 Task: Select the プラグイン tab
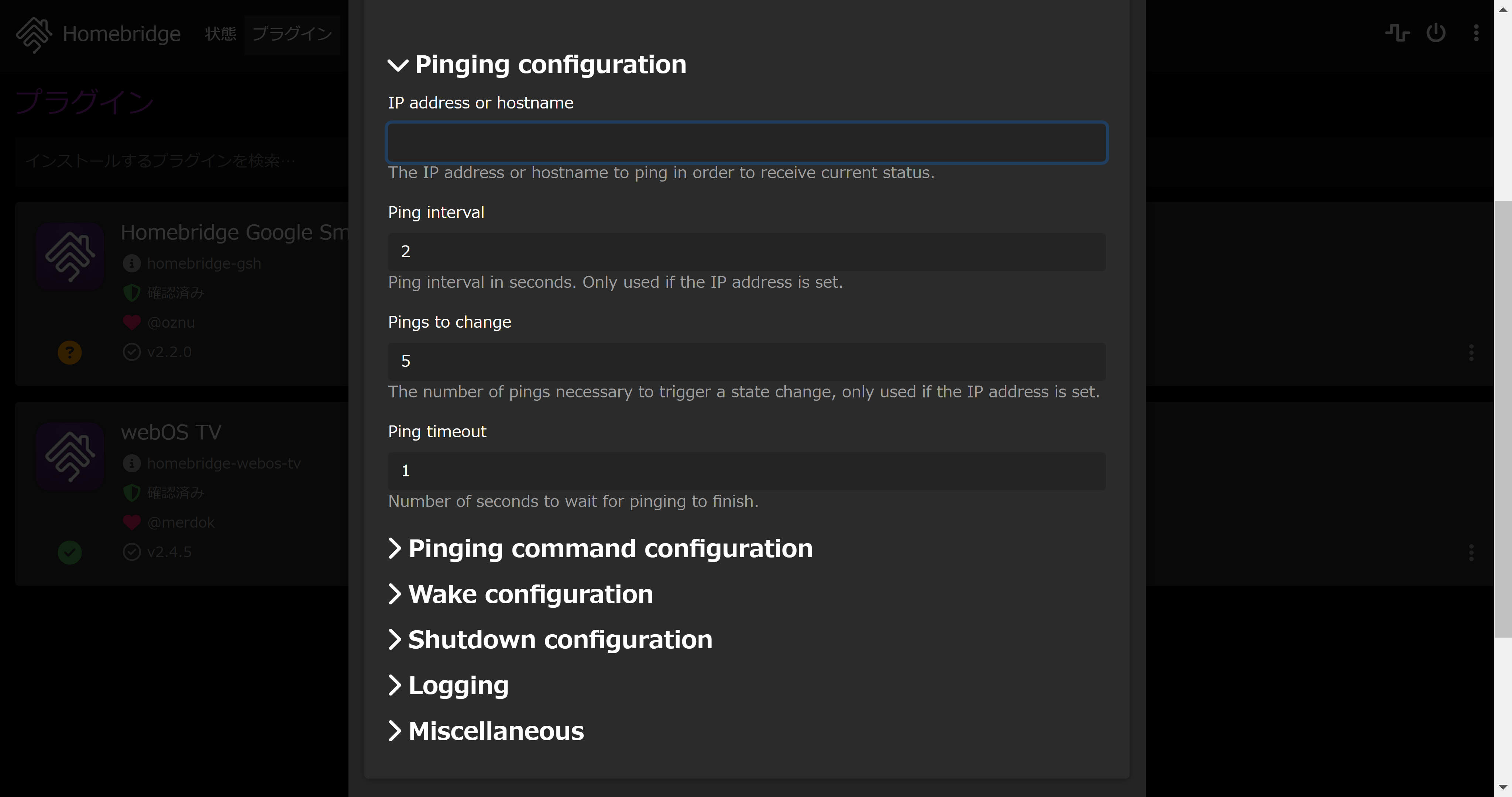[x=292, y=34]
